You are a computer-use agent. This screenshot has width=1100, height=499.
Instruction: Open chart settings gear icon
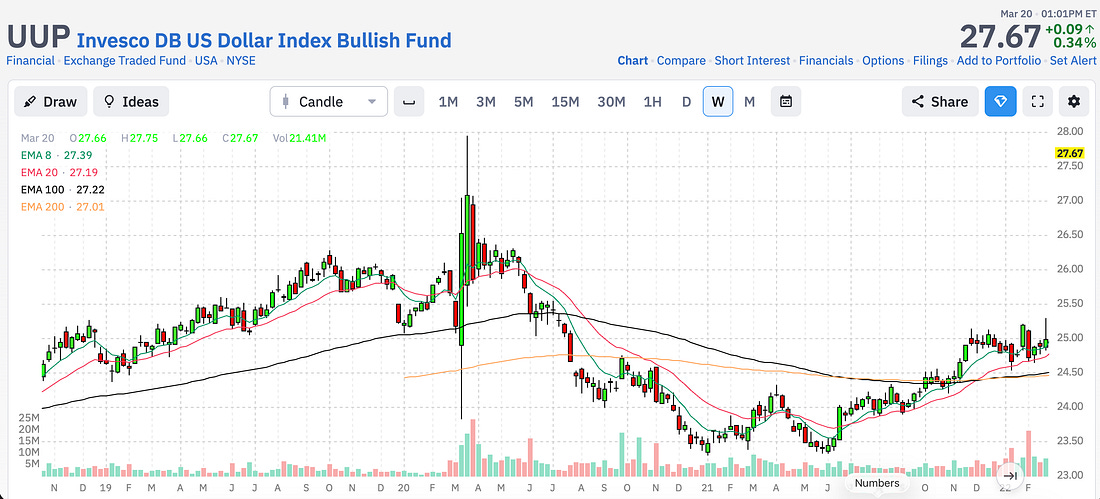(x=1074, y=102)
